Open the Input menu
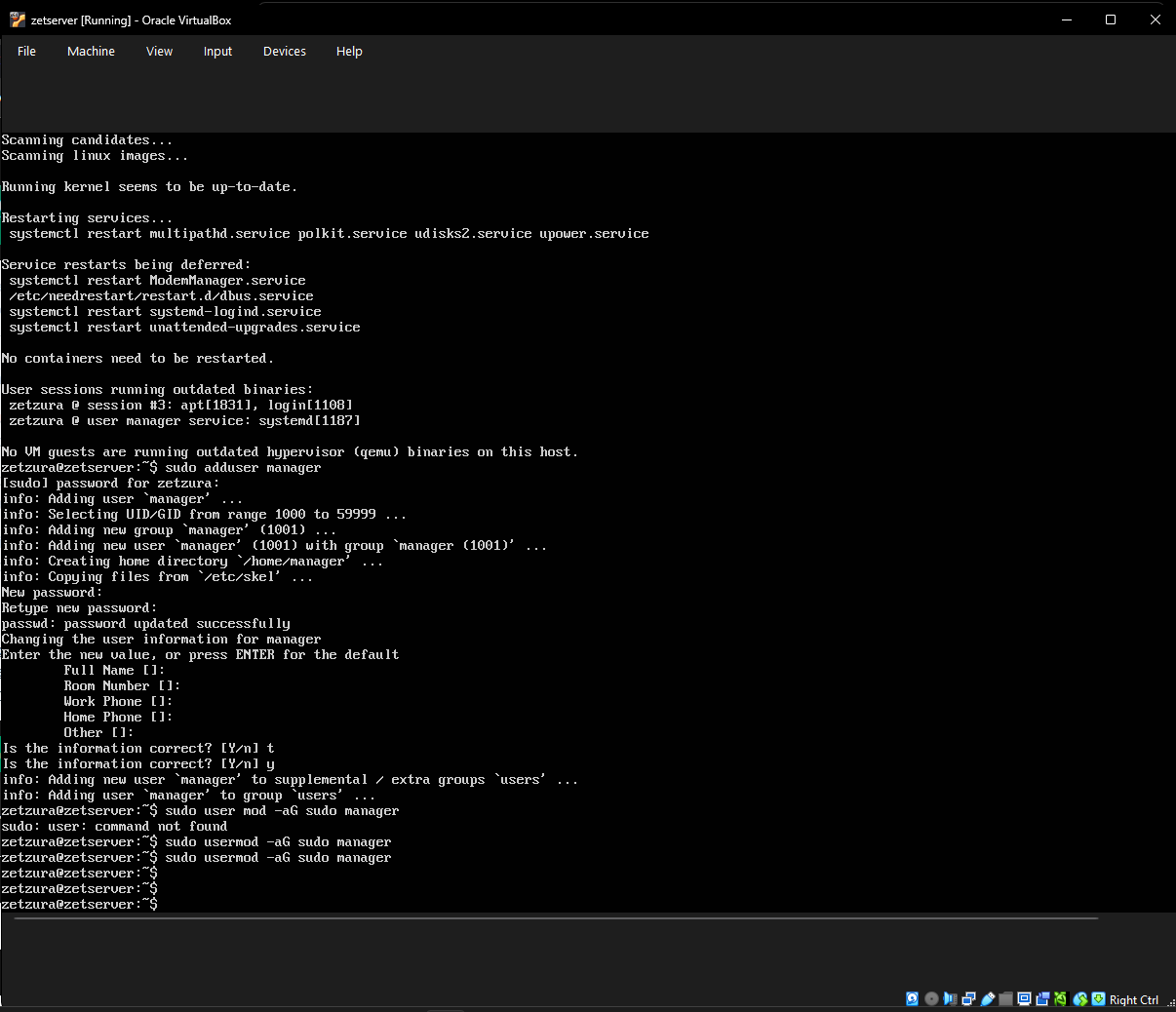The width and height of the screenshot is (1176, 1012). coord(217,52)
